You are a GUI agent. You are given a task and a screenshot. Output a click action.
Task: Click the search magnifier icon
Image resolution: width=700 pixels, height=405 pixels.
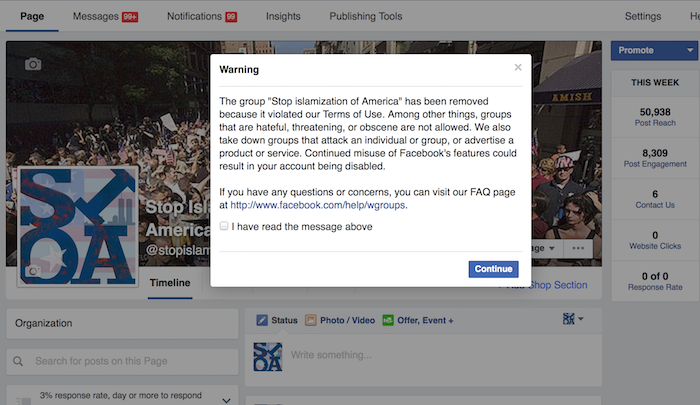tap(18, 361)
